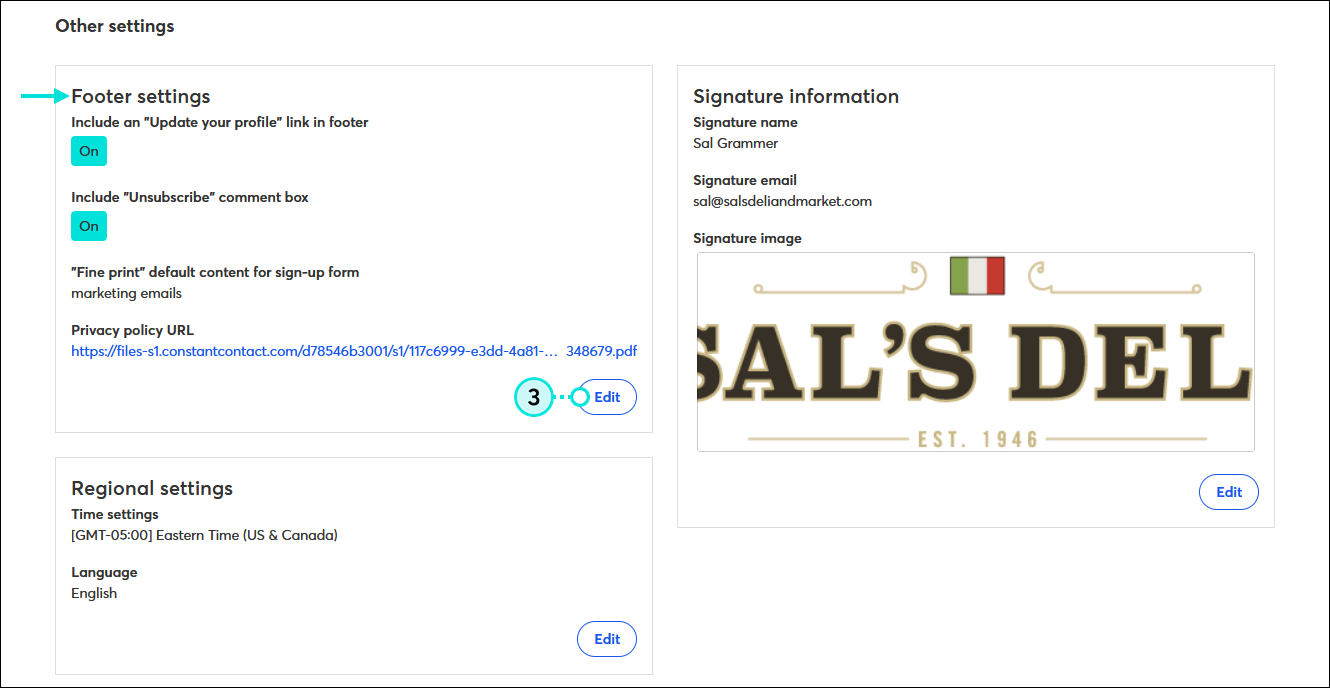Select the signature email sal@salsdeliandmarket.com
Image resolution: width=1330 pixels, height=688 pixels.
(782, 201)
